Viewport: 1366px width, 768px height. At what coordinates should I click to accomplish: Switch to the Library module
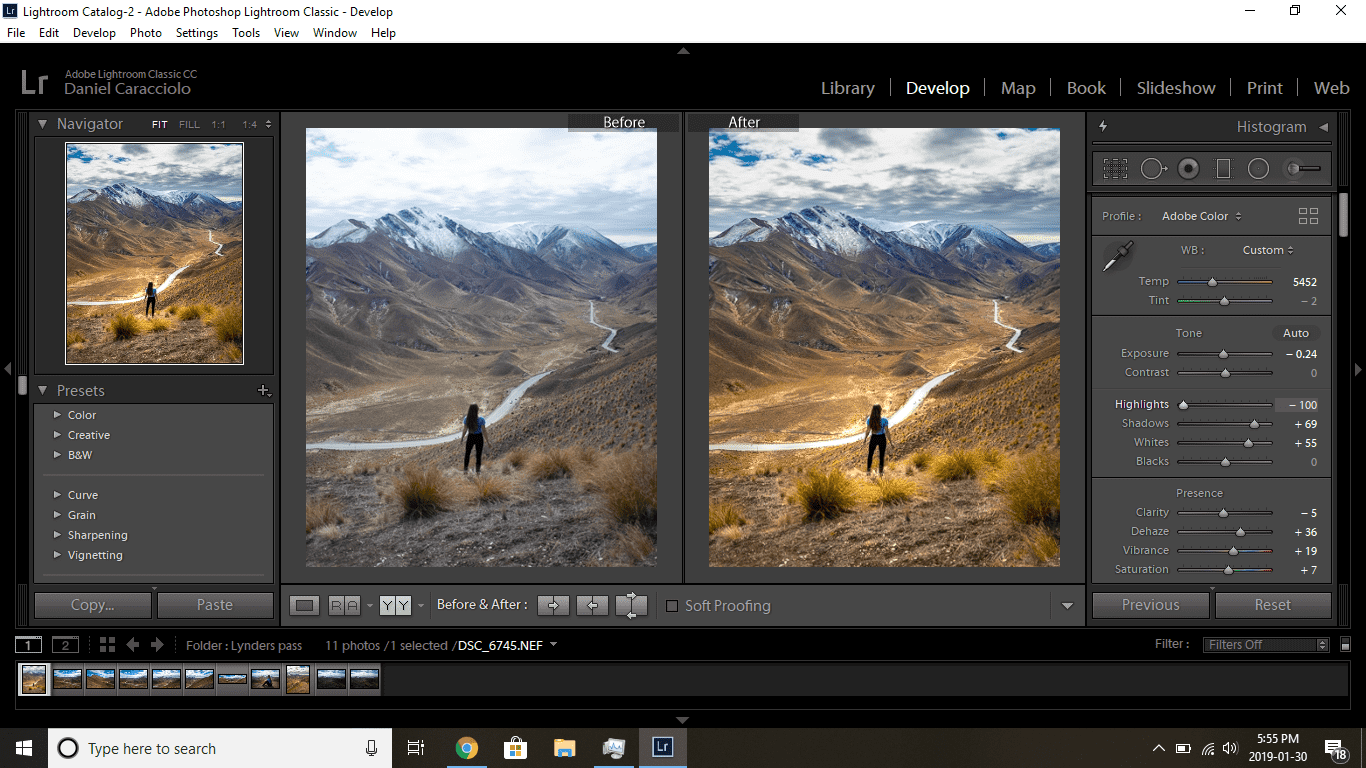coord(847,88)
